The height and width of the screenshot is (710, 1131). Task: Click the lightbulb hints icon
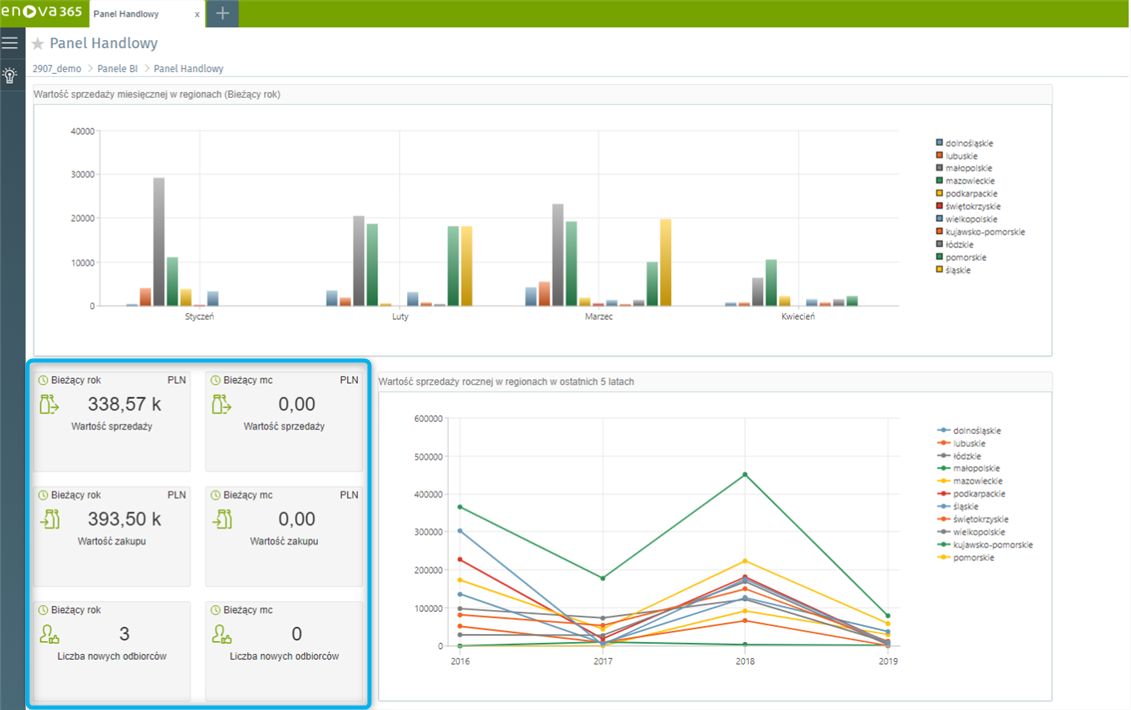pyautogui.click(x=10, y=75)
